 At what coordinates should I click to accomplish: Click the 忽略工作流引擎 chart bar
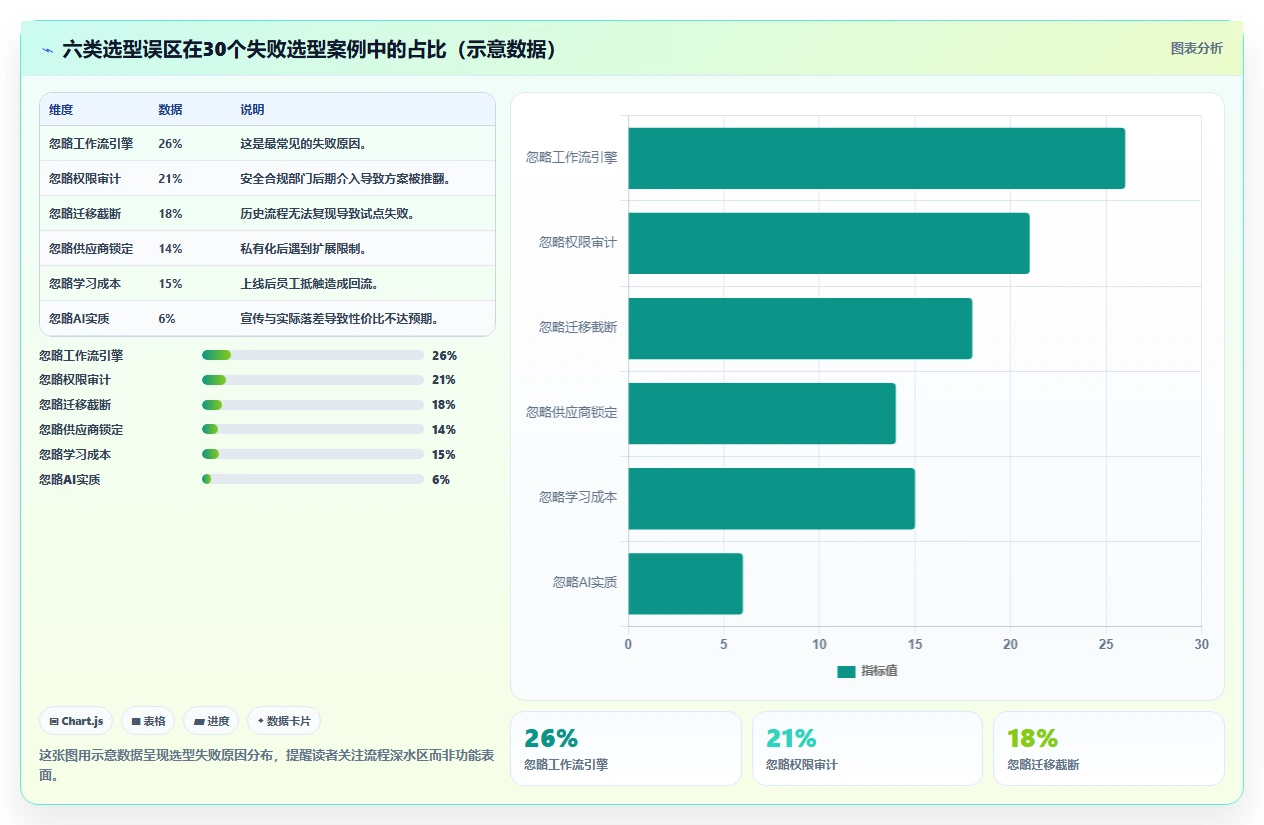pos(876,158)
